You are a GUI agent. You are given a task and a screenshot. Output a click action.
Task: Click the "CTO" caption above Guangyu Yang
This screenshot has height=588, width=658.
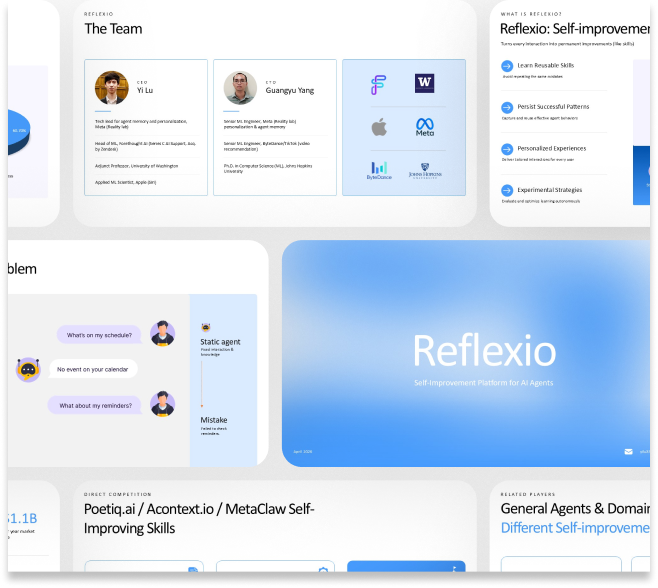[271, 82]
